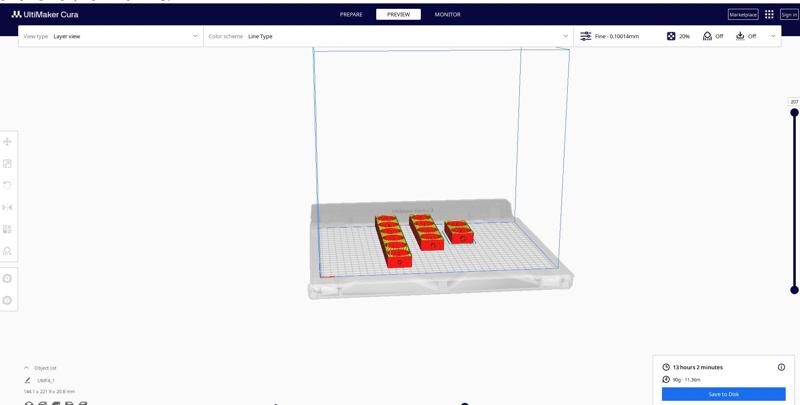Click the smallest red model on the right
The image size is (800, 405).
[x=459, y=232]
